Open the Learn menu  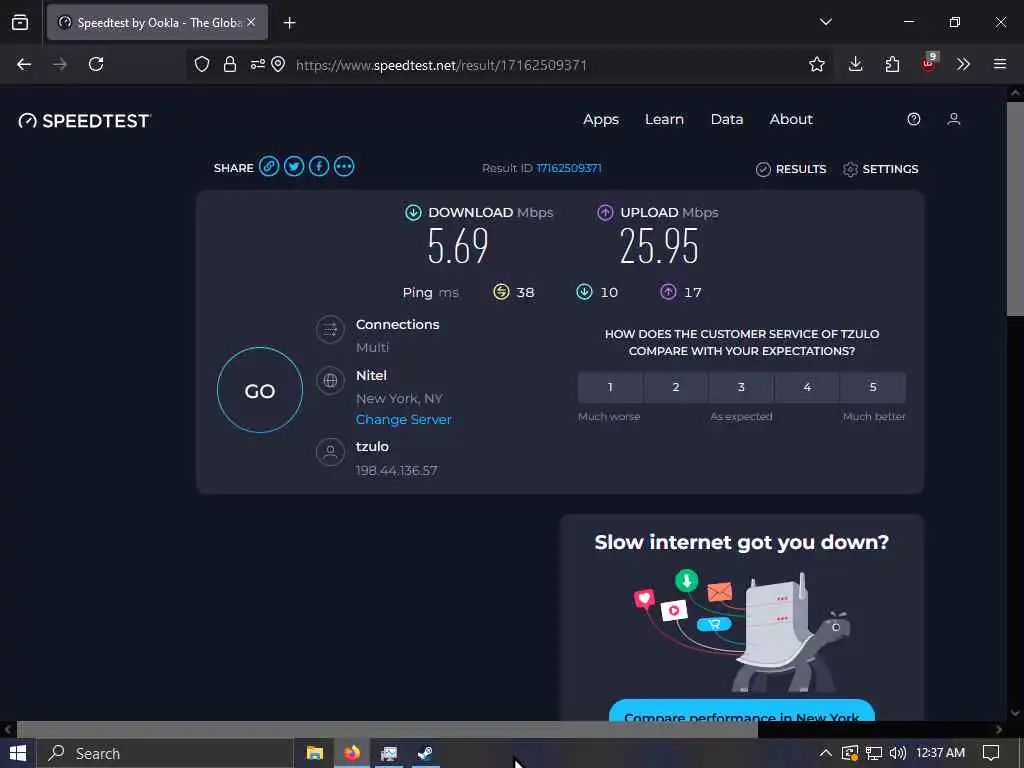click(x=664, y=120)
